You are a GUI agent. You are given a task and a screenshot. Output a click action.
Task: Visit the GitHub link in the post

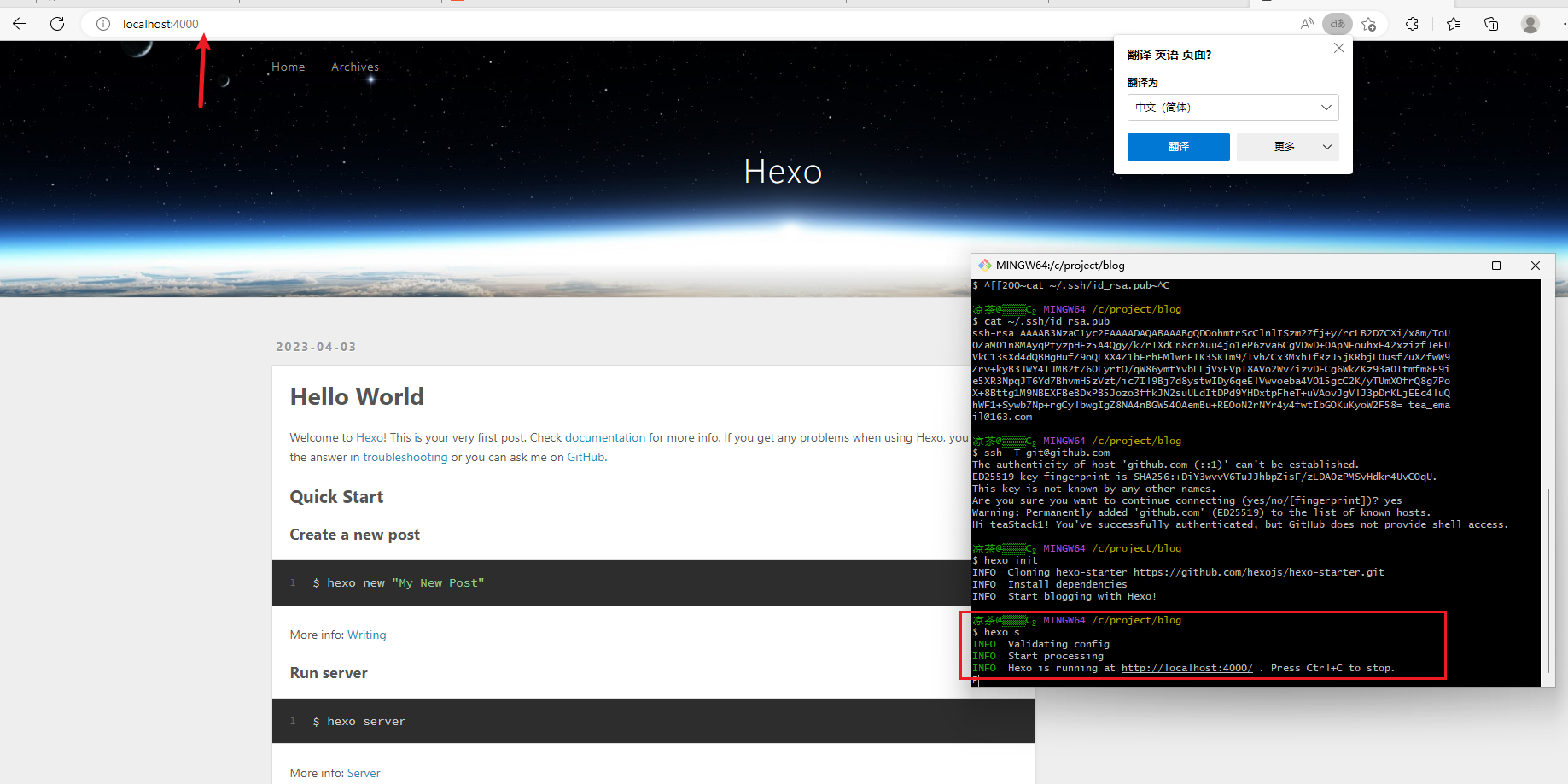click(x=586, y=457)
